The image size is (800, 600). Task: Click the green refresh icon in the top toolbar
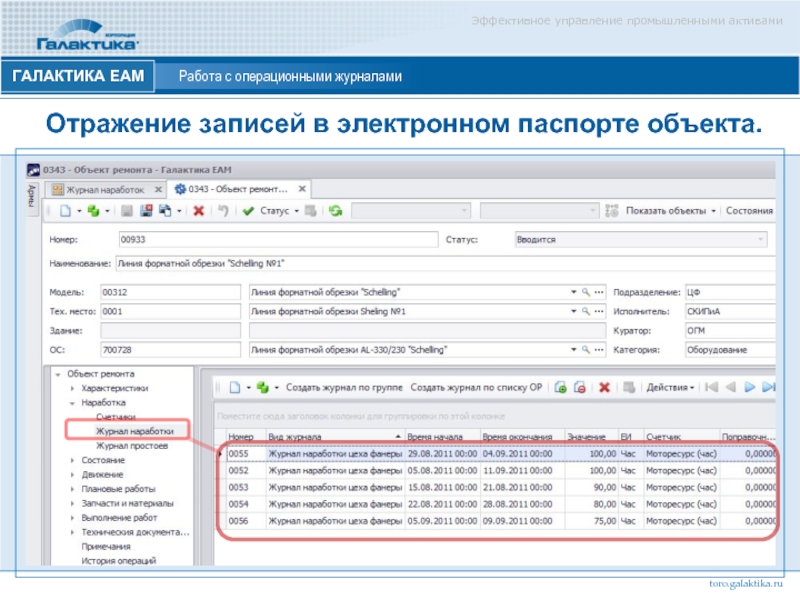click(x=336, y=211)
